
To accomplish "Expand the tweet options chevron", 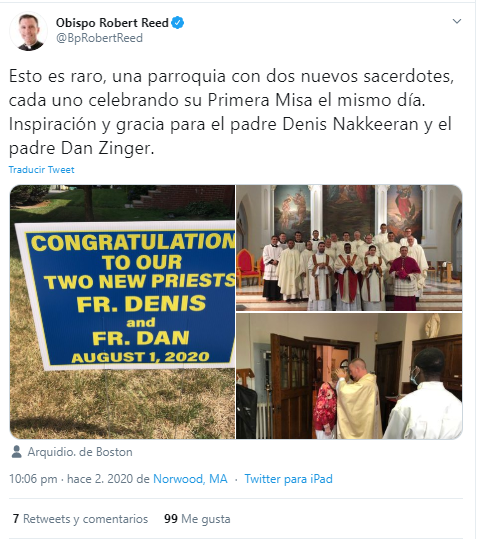I will pyautogui.click(x=457, y=21).
